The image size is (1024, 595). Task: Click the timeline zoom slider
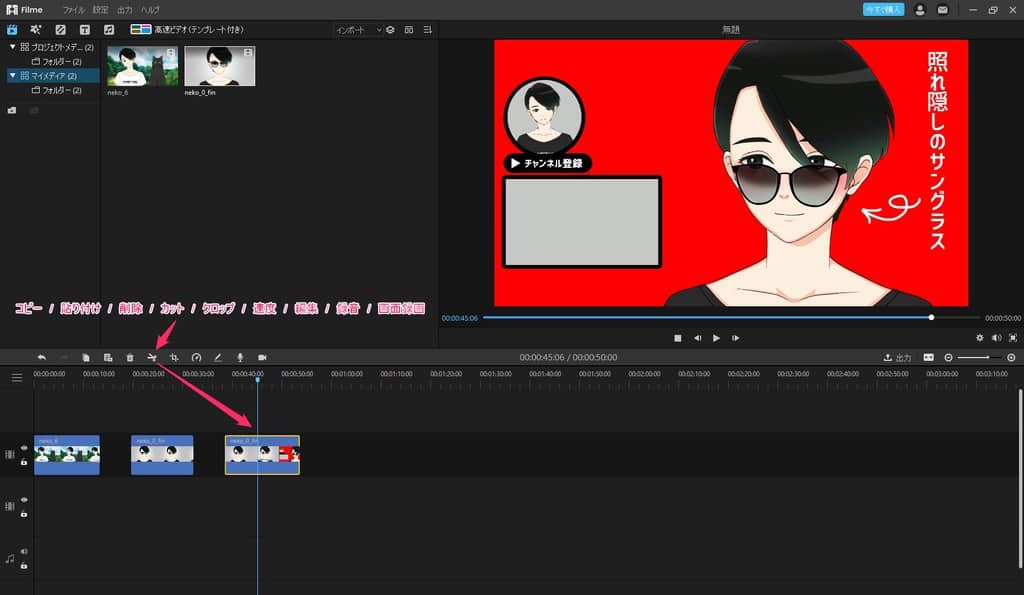click(979, 357)
